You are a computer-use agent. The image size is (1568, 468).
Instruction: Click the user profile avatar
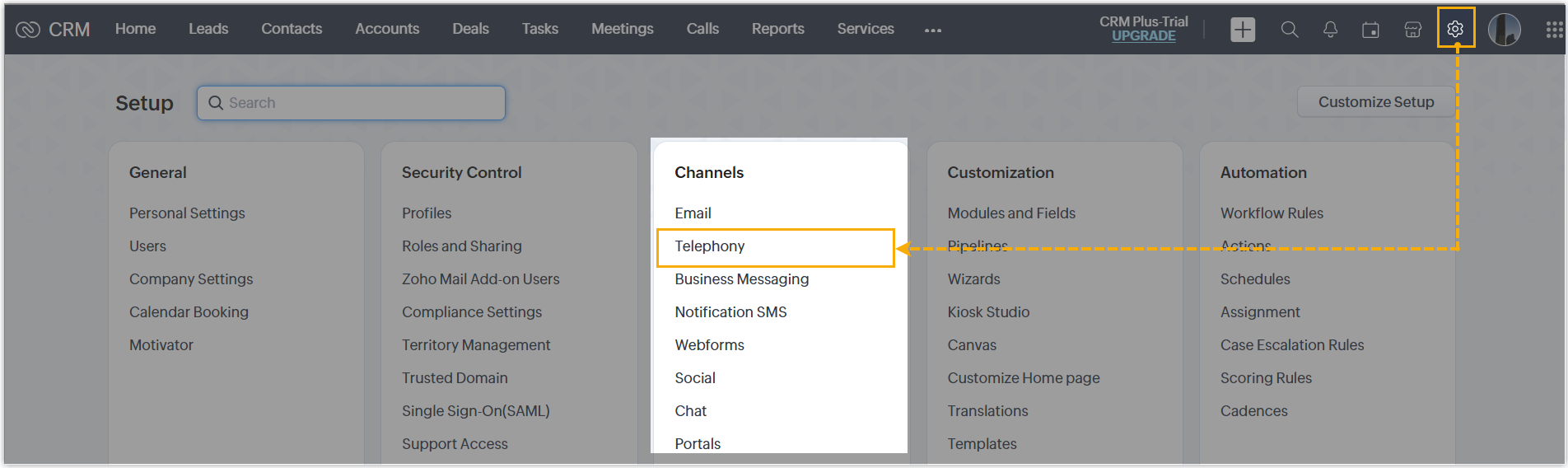tap(1504, 30)
